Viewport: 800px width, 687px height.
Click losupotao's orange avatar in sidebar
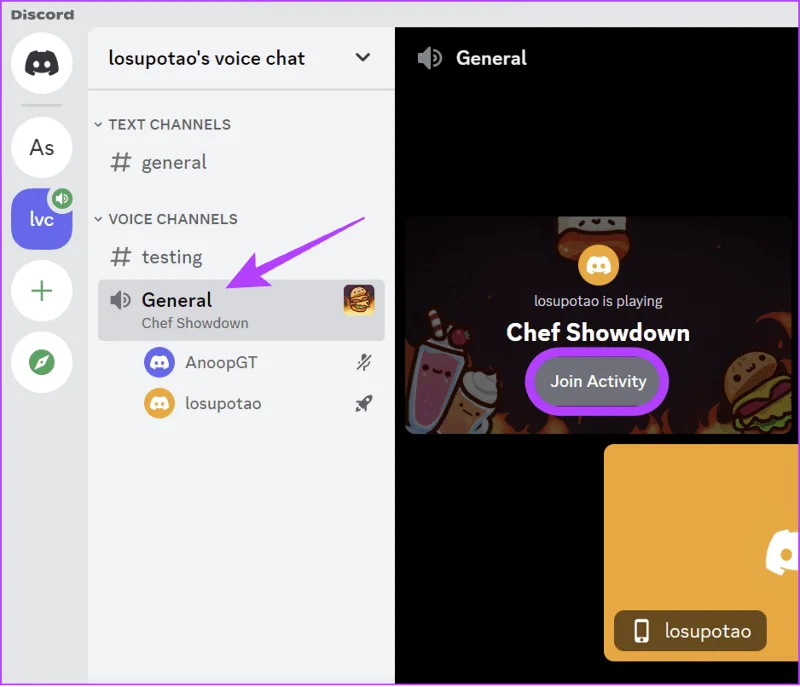click(159, 403)
